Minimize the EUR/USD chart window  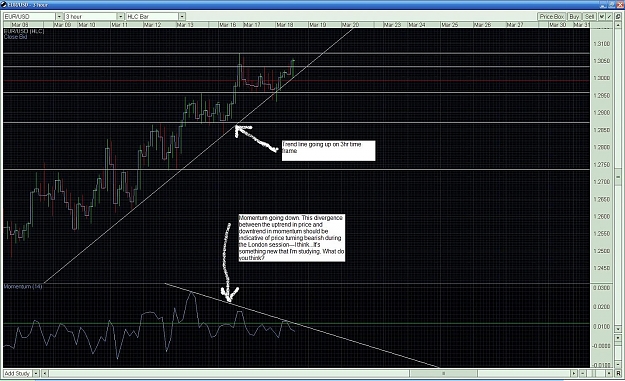603,5
